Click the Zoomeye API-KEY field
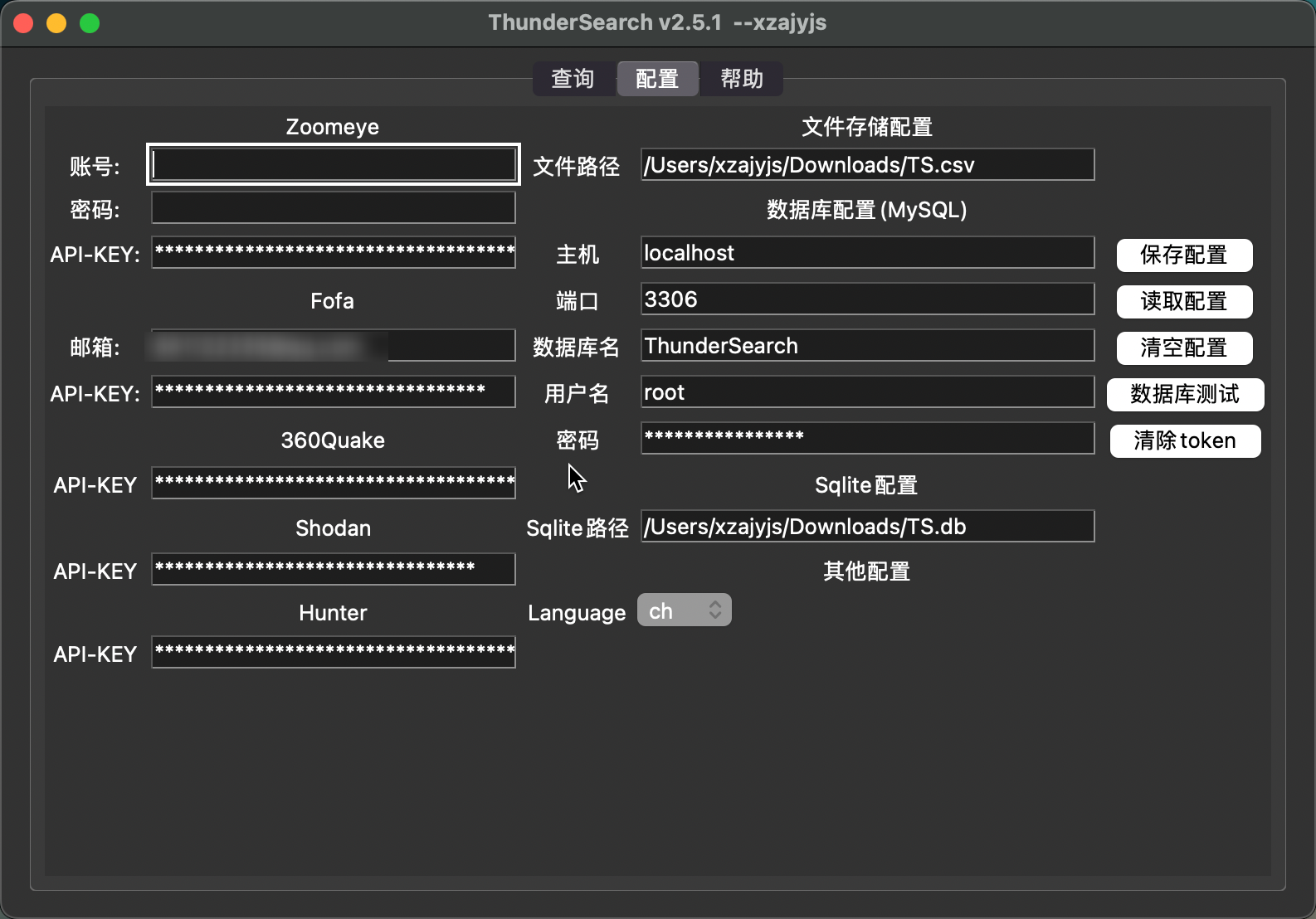 (x=334, y=252)
